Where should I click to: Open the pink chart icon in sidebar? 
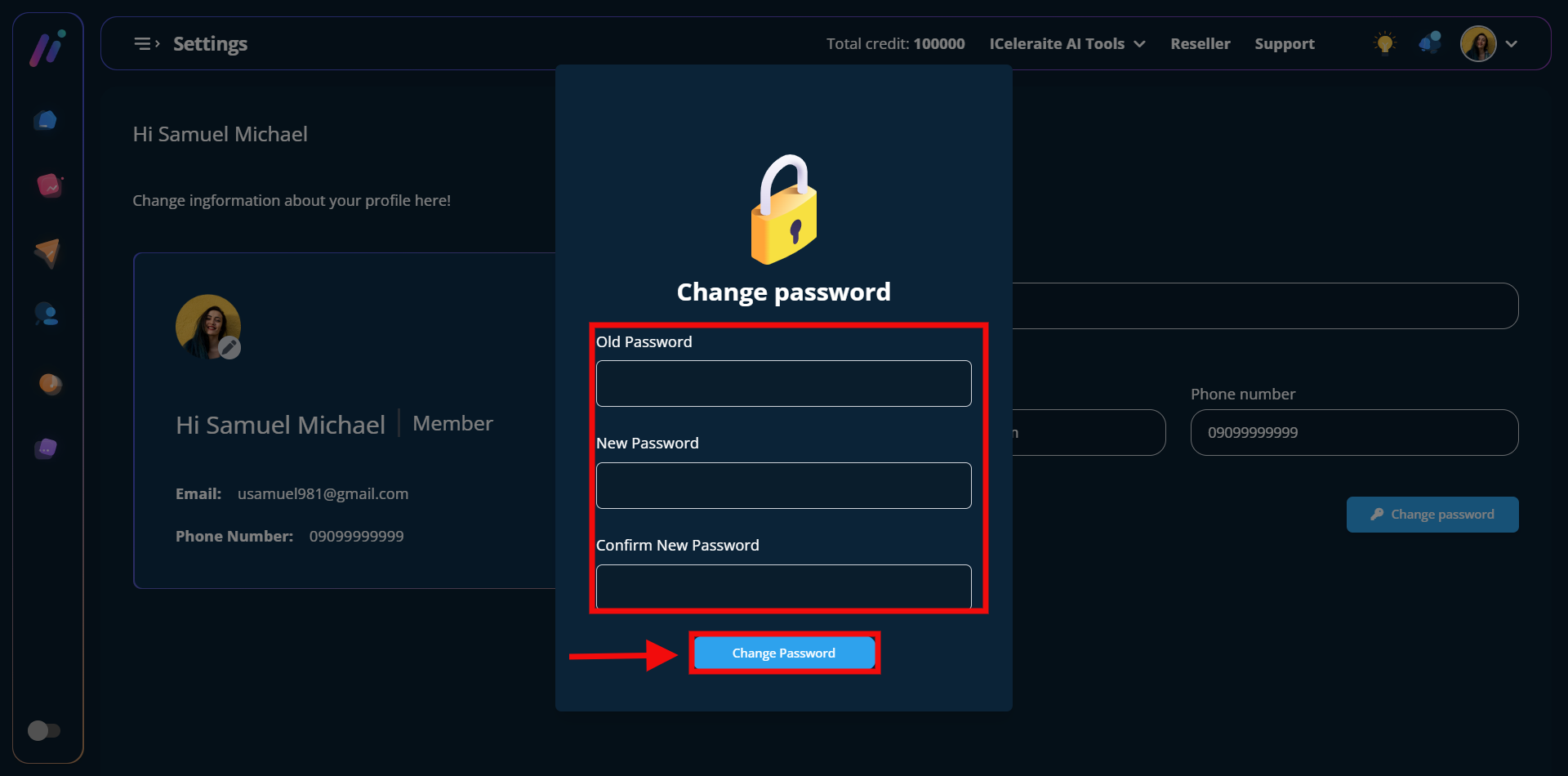click(49, 186)
